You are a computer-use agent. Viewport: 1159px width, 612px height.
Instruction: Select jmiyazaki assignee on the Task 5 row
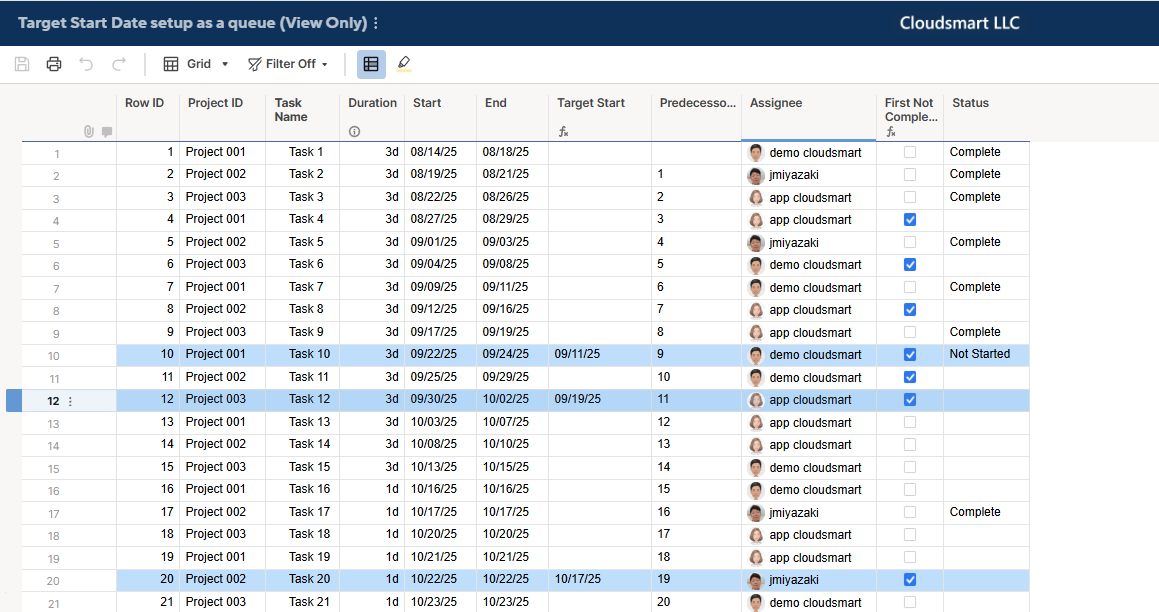pyautogui.click(x=809, y=242)
